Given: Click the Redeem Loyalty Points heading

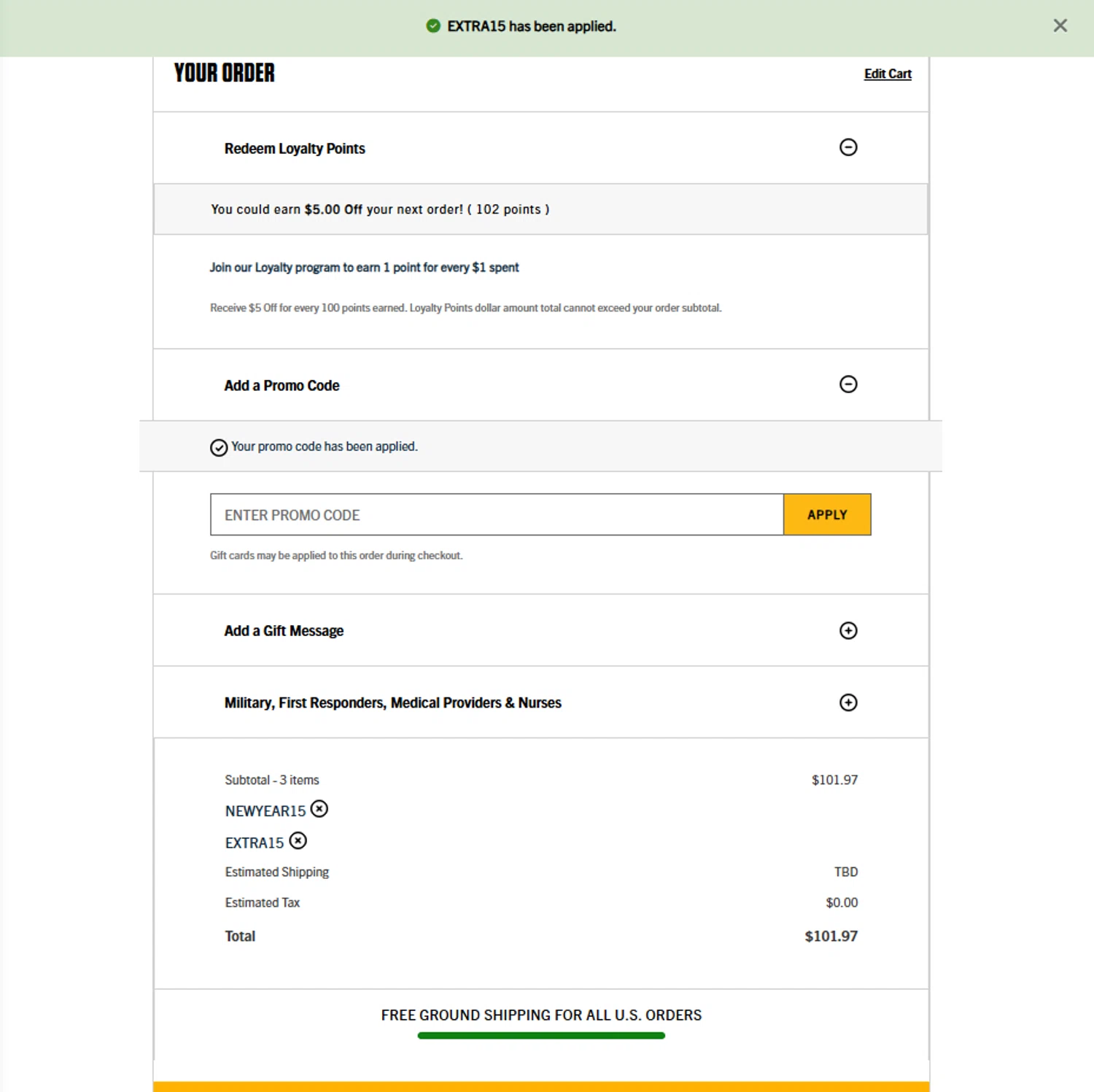Looking at the screenshot, I should (295, 149).
